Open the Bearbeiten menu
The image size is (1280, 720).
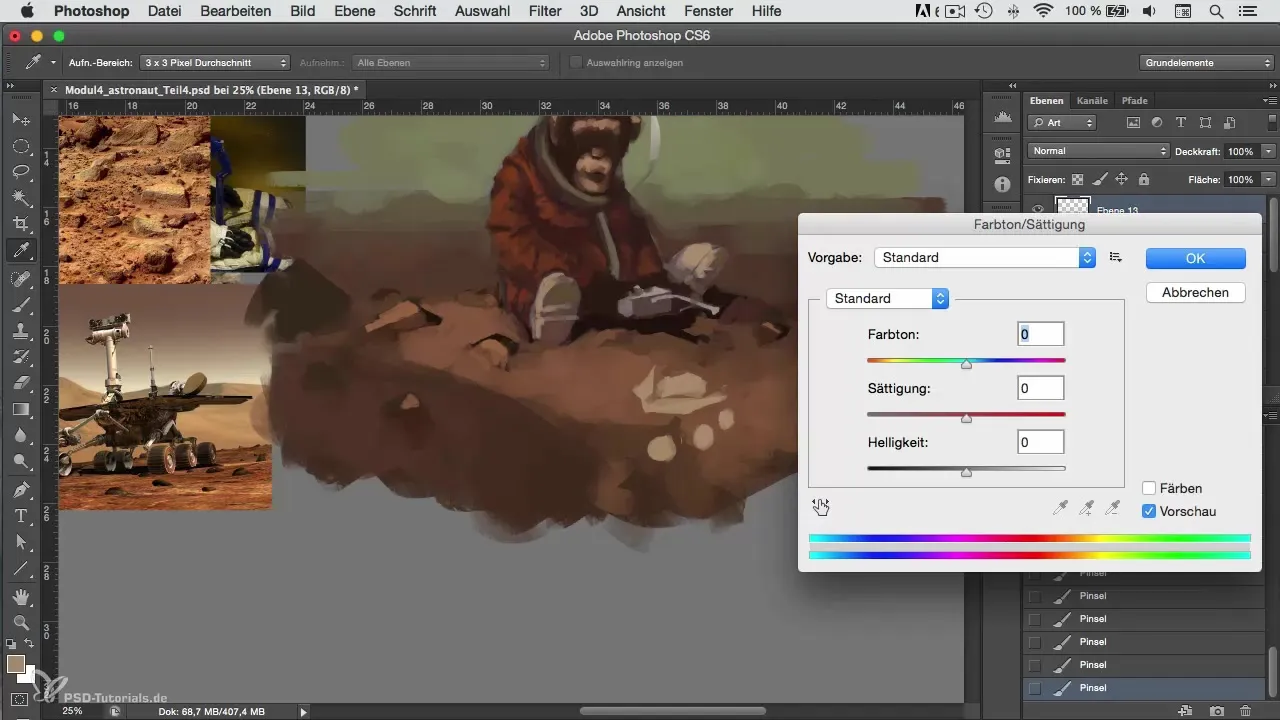tap(235, 11)
